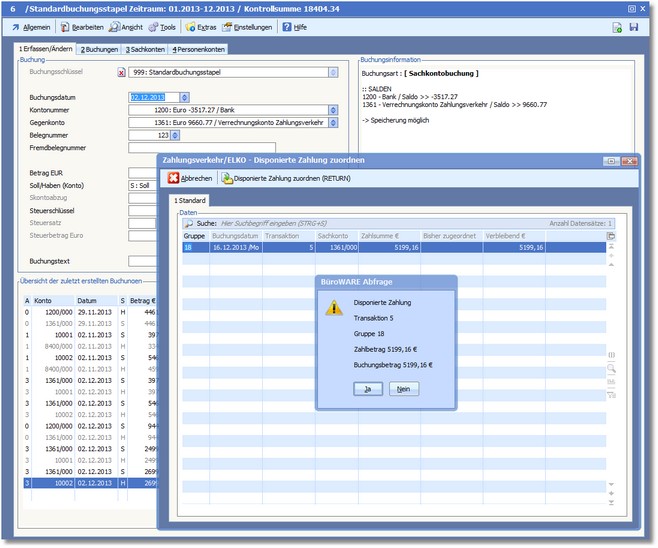658x548 pixels.
Task: Open the Buchungsdatum date picker
Action: pyautogui.click(x=185, y=97)
